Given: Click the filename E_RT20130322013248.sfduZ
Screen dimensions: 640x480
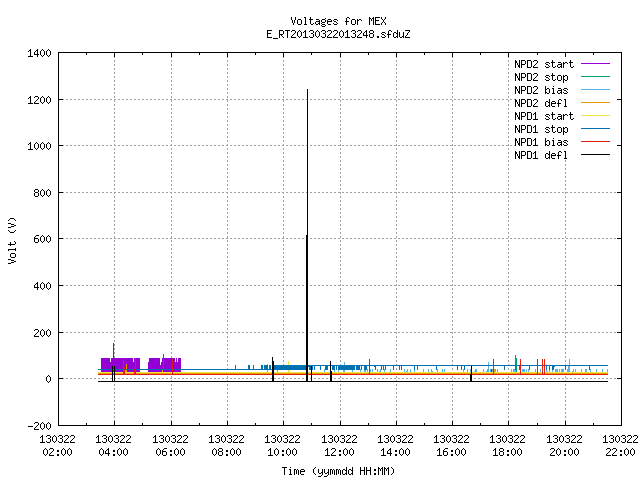Looking at the screenshot, I should click(x=338, y=34).
